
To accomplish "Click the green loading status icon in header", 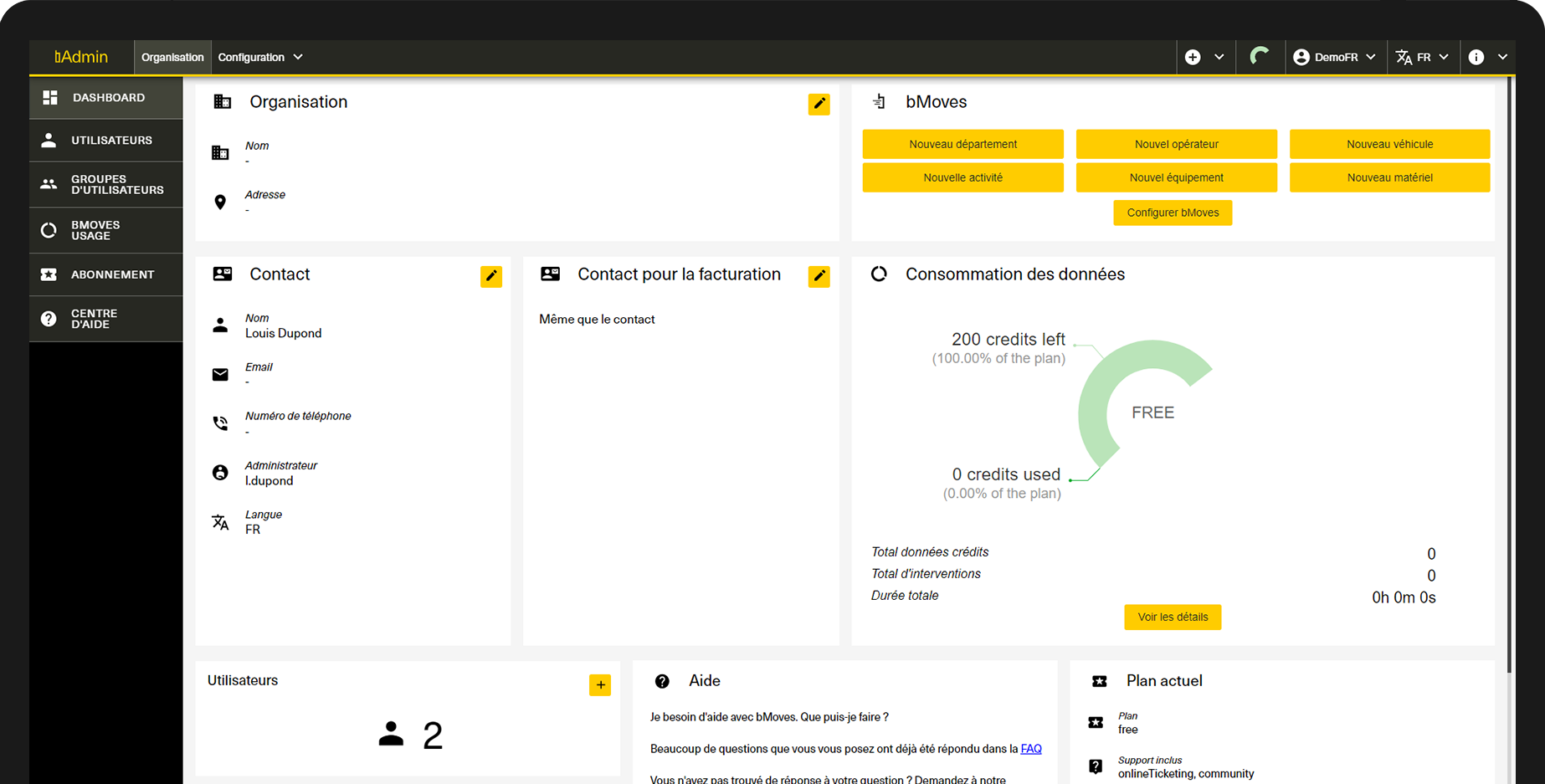I will 1259,57.
